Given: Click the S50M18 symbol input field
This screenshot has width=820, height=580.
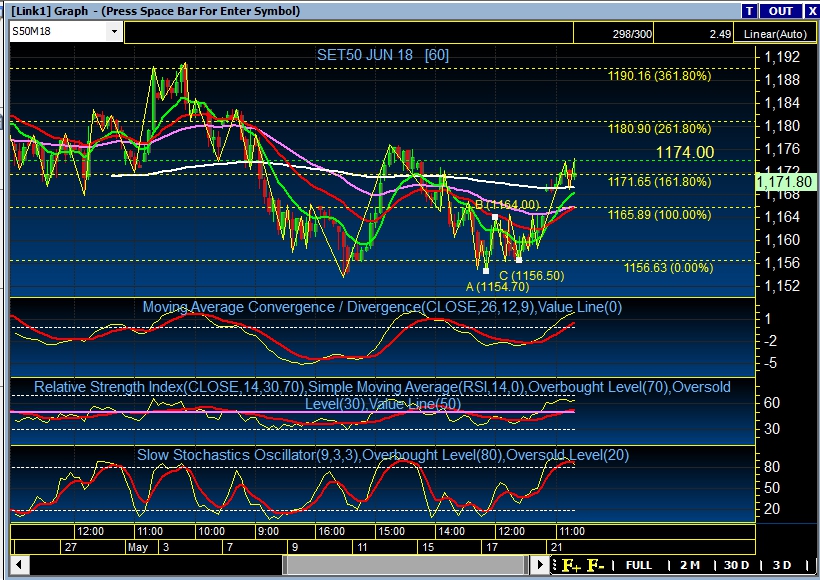Looking at the screenshot, I should coord(59,32).
